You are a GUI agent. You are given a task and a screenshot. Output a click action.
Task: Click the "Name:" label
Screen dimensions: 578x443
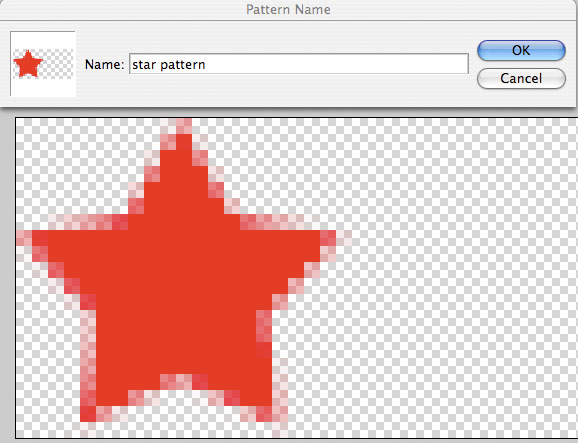pos(105,64)
